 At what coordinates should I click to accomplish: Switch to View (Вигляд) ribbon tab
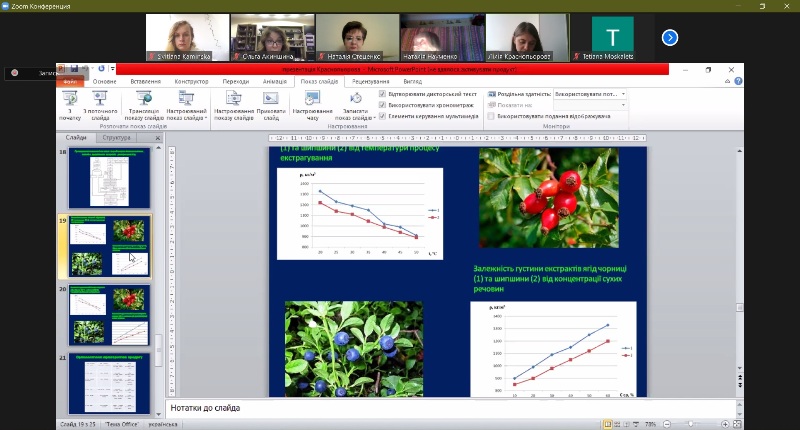pos(412,82)
